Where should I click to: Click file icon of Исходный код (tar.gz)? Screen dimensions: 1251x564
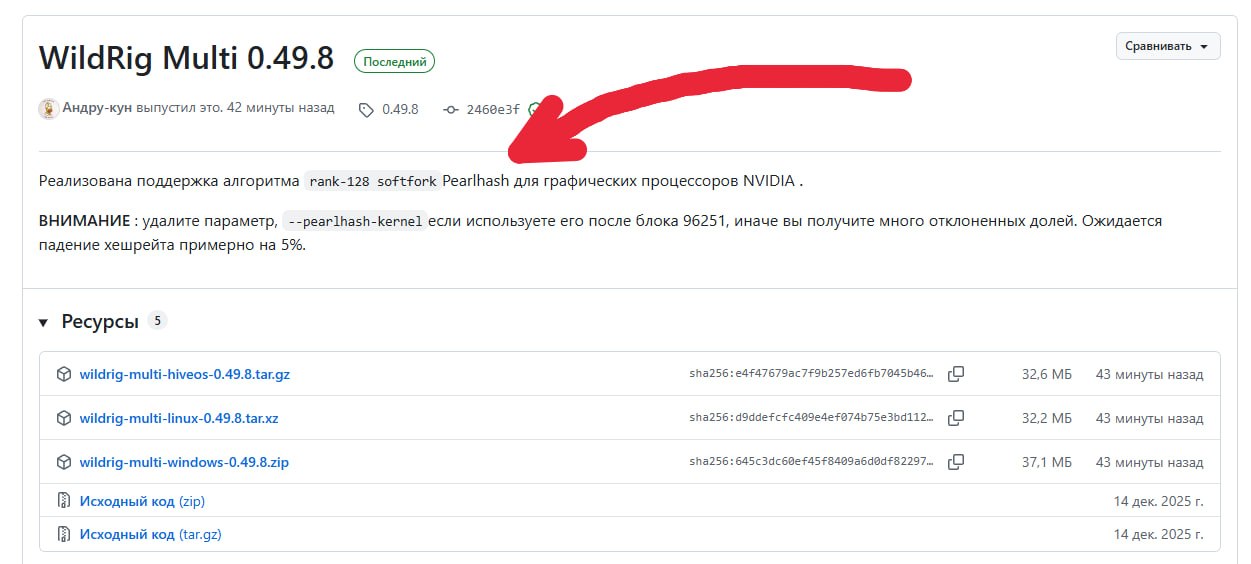(64, 534)
